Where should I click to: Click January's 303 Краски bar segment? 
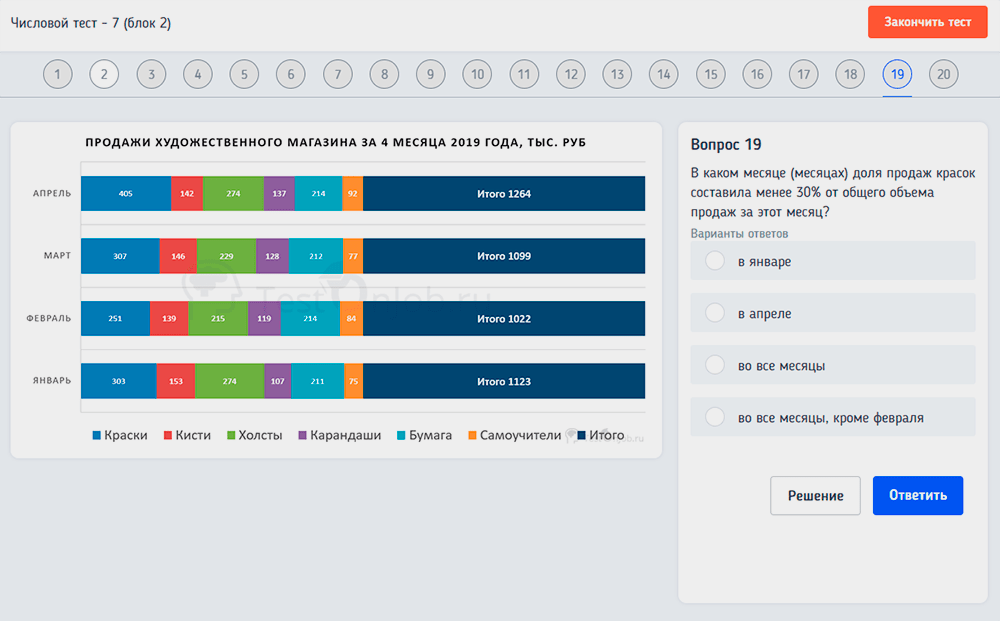119,381
